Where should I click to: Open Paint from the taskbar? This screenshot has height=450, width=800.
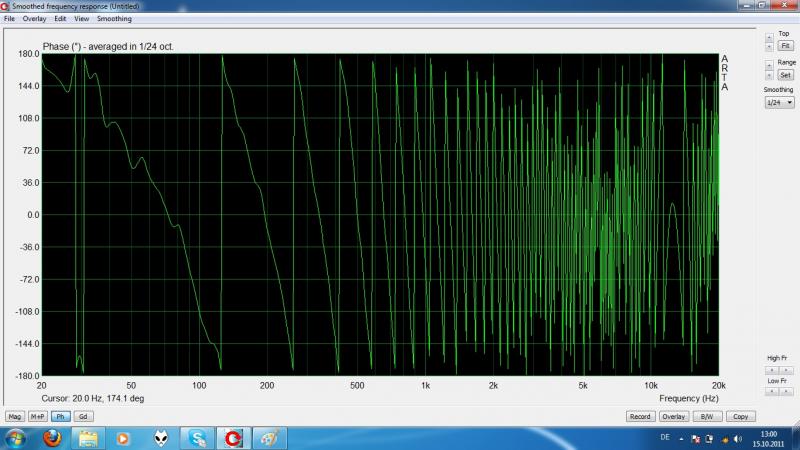click(270, 437)
